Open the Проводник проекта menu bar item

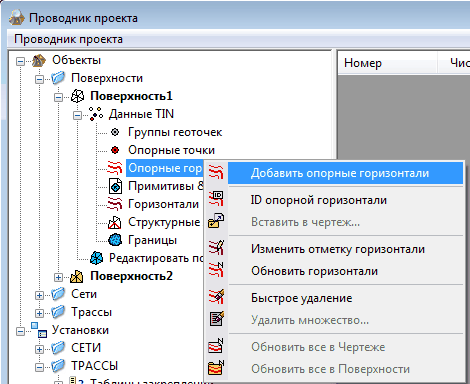68,39
